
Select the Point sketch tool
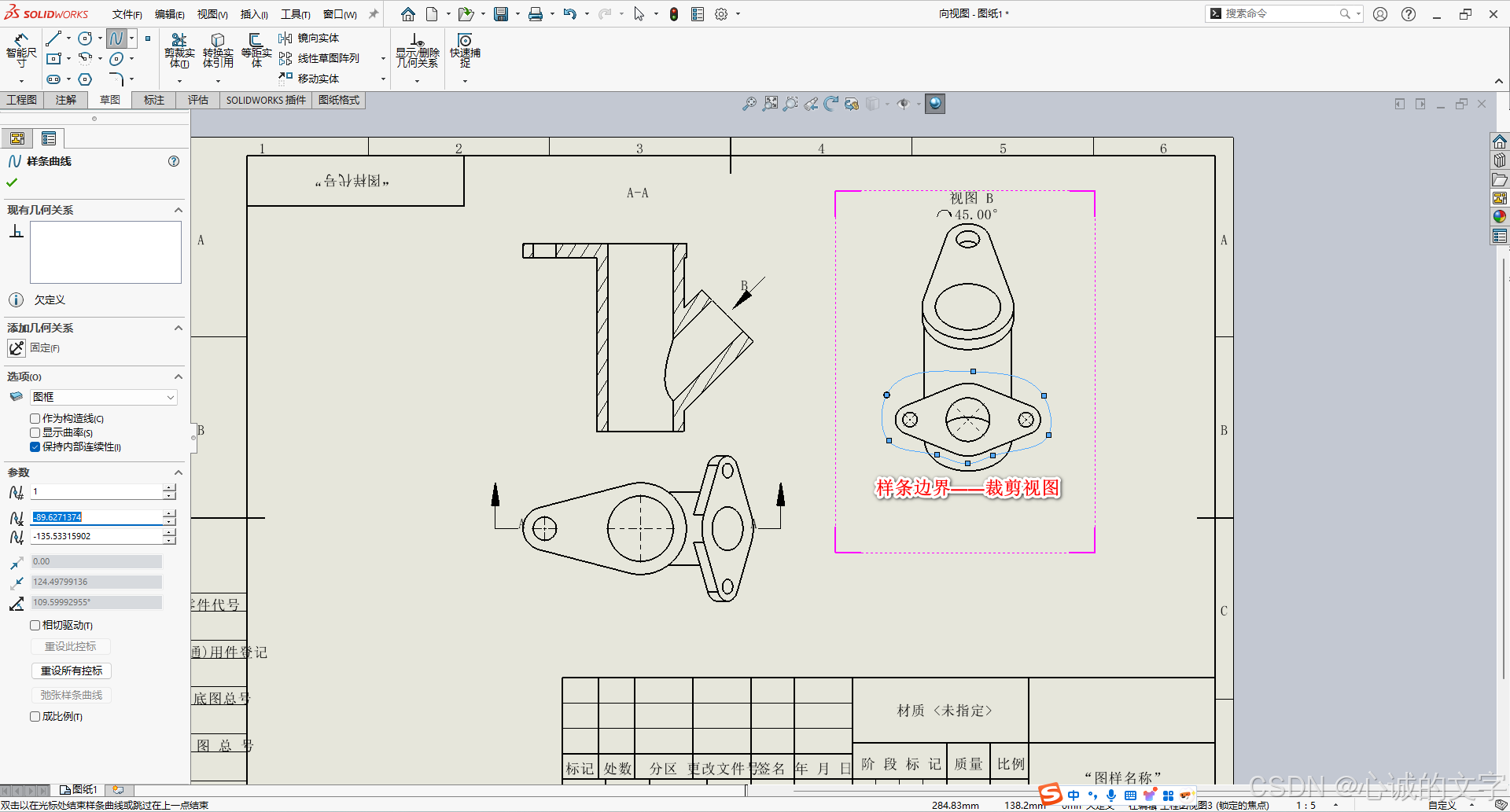coord(148,39)
